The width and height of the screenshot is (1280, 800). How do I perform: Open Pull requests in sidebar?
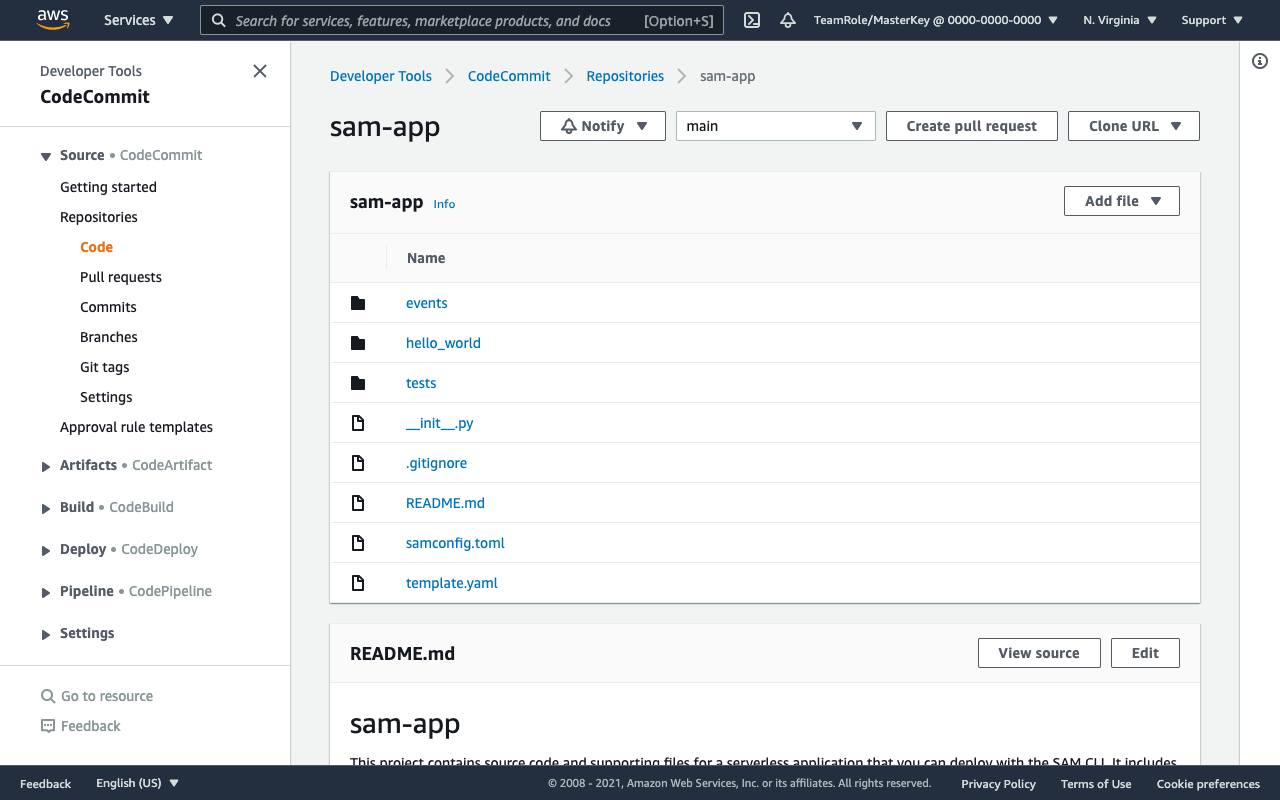tap(121, 277)
